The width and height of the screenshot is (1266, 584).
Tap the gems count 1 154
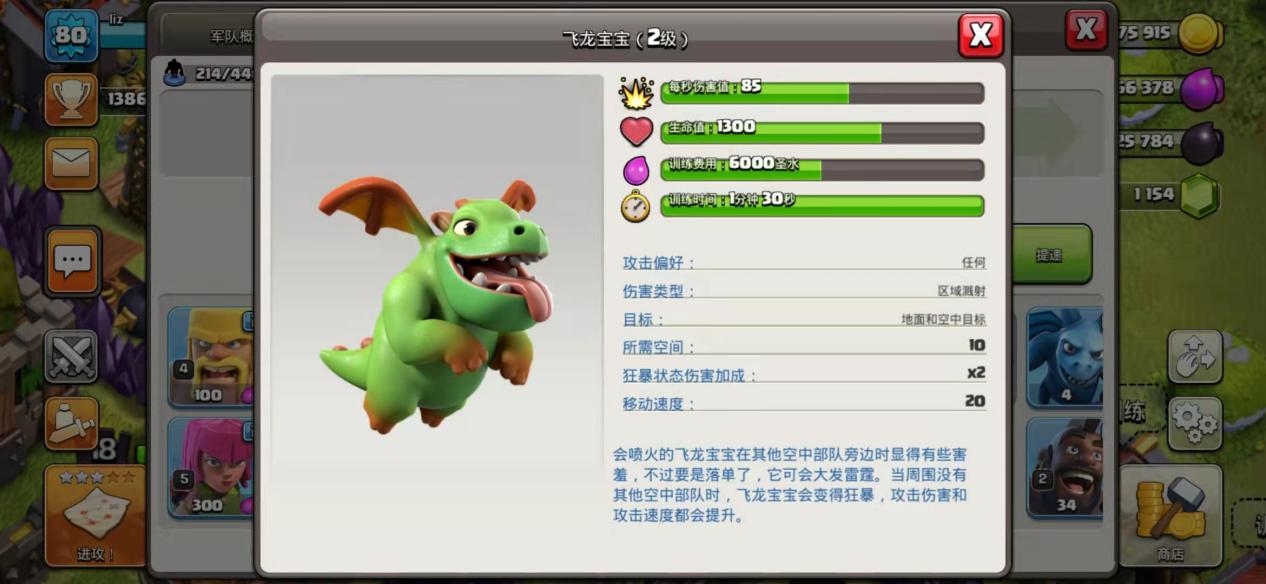pos(1154,194)
